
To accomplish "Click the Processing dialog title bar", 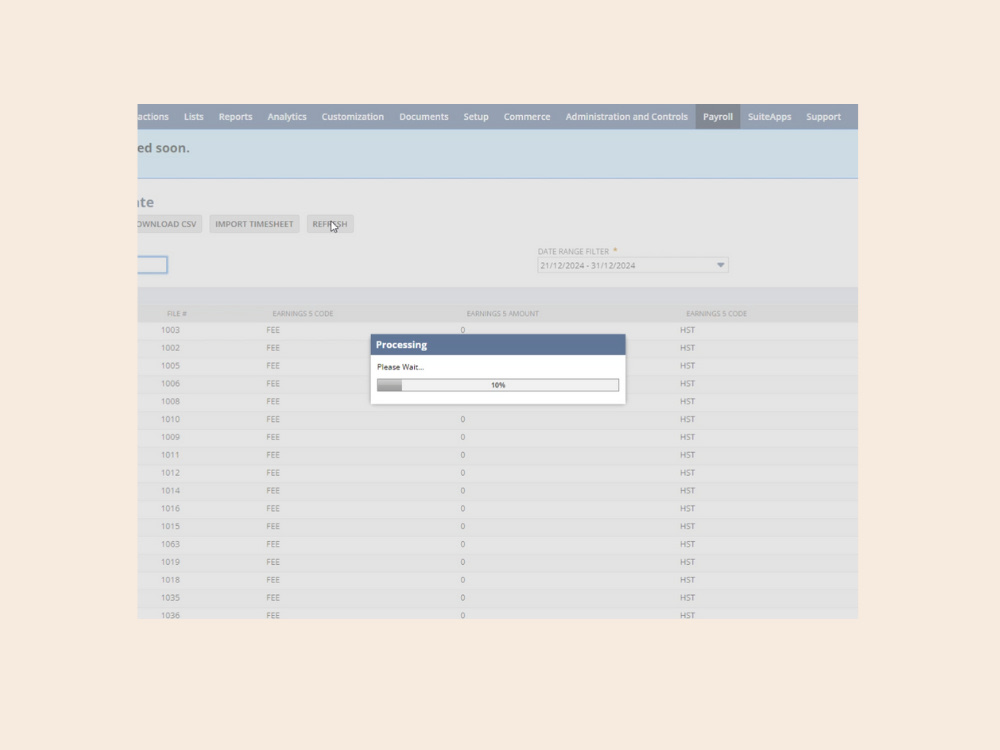I will pos(497,344).
